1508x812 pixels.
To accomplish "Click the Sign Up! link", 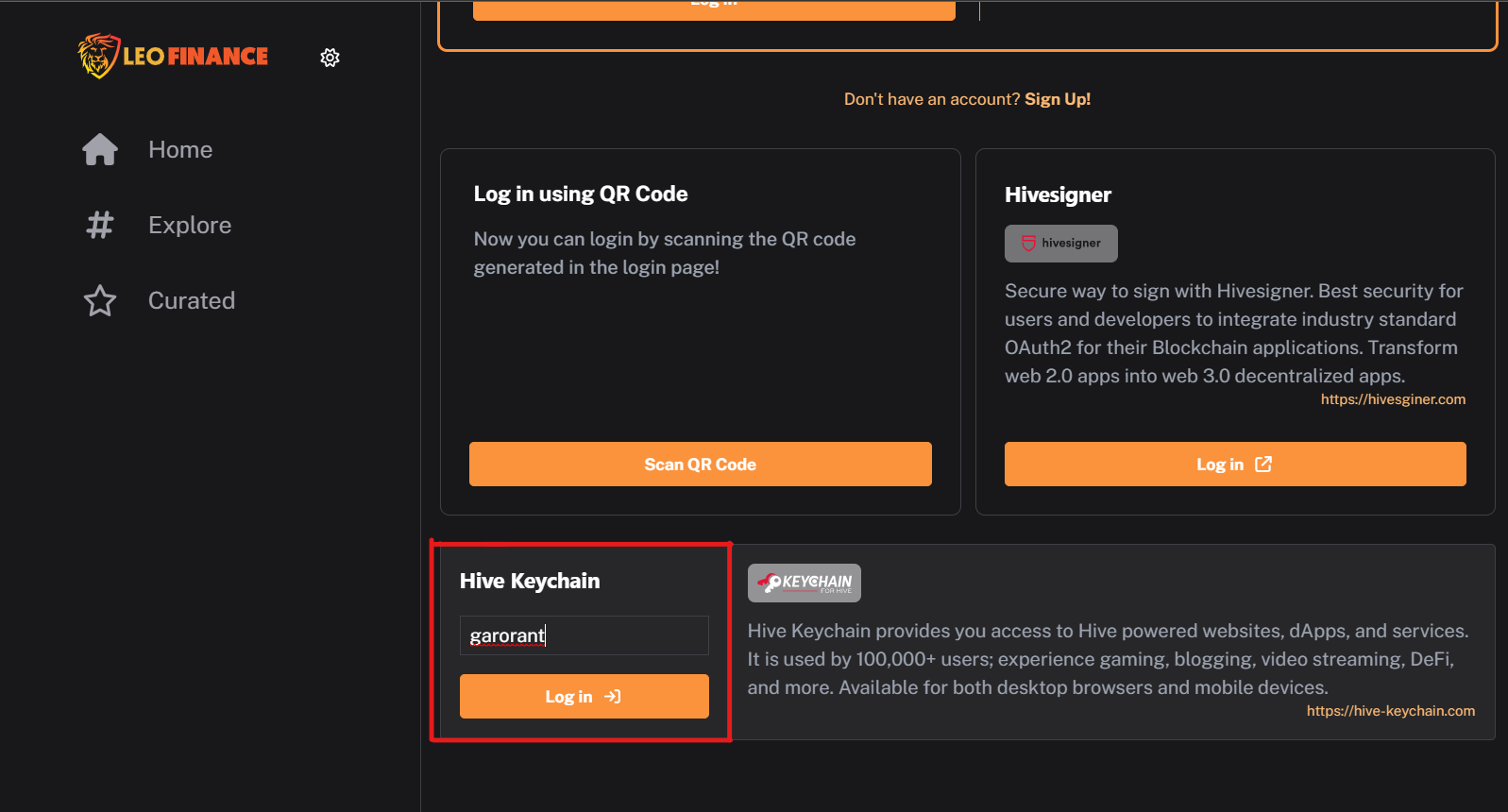I will tap(1058, 99).
